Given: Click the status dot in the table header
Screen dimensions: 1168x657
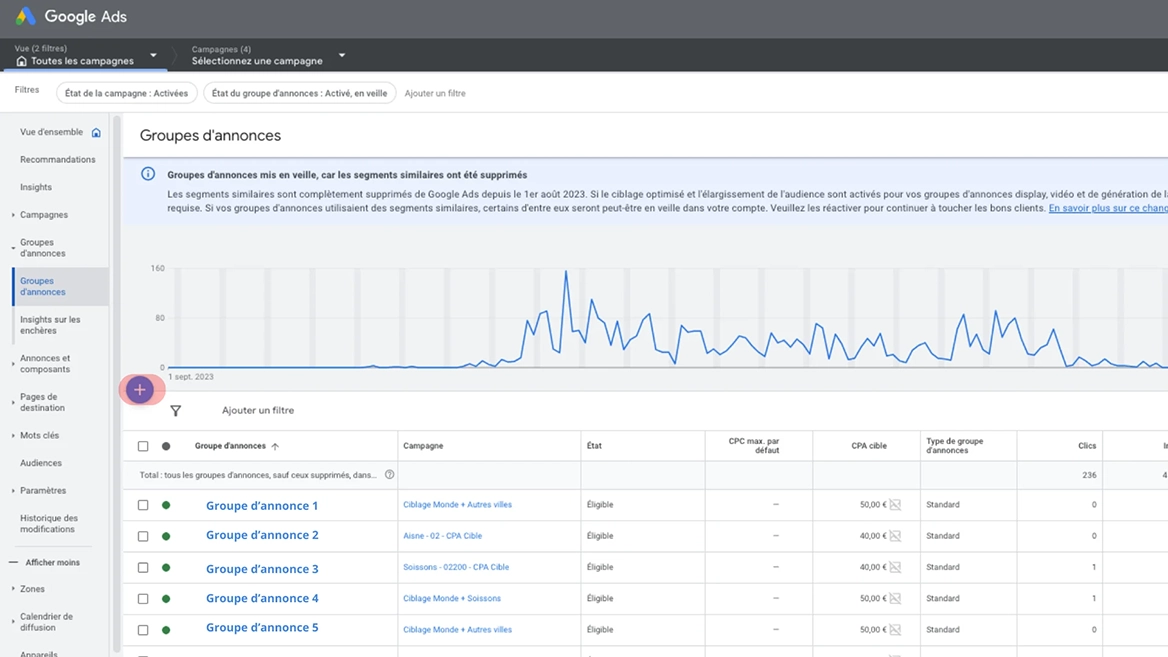Looking at the screenshot, I should pyautogui.click(x=166, y=446).
